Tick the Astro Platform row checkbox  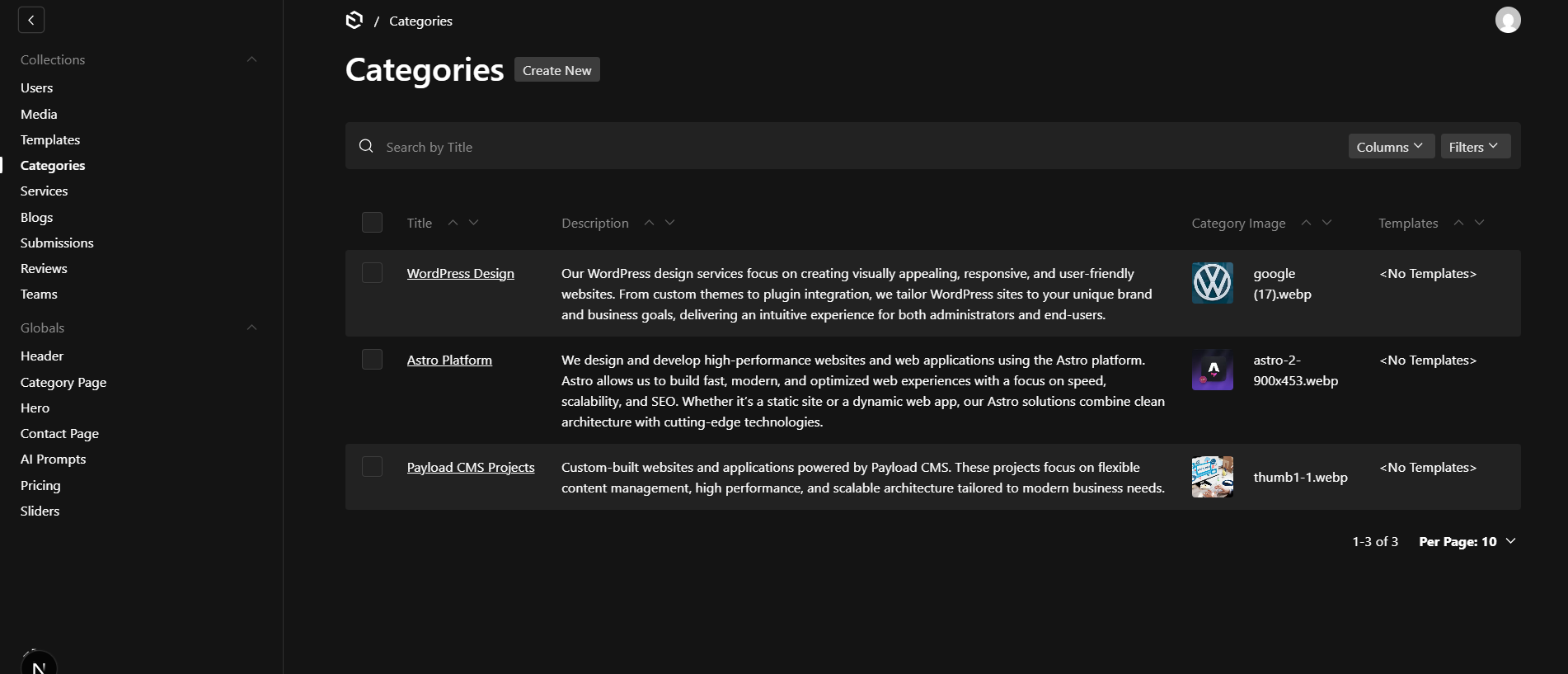coord(372,360)
